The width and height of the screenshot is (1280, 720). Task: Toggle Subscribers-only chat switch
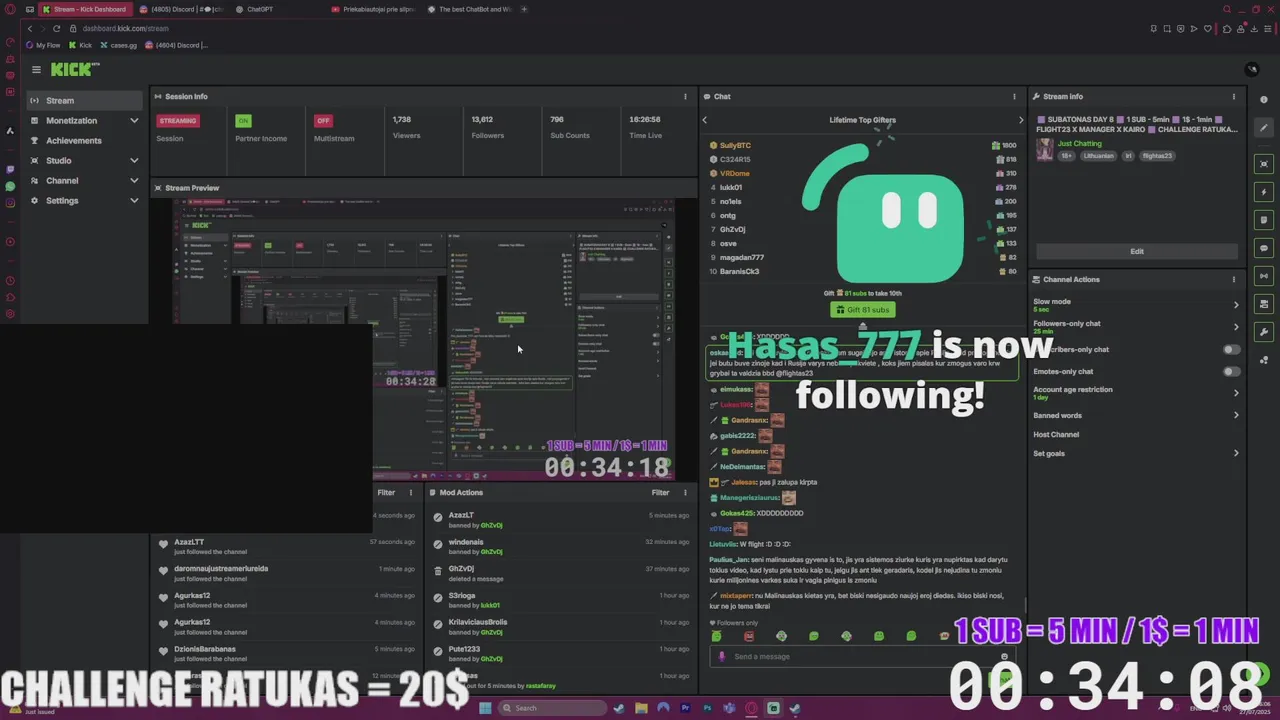coord(1232,350)
